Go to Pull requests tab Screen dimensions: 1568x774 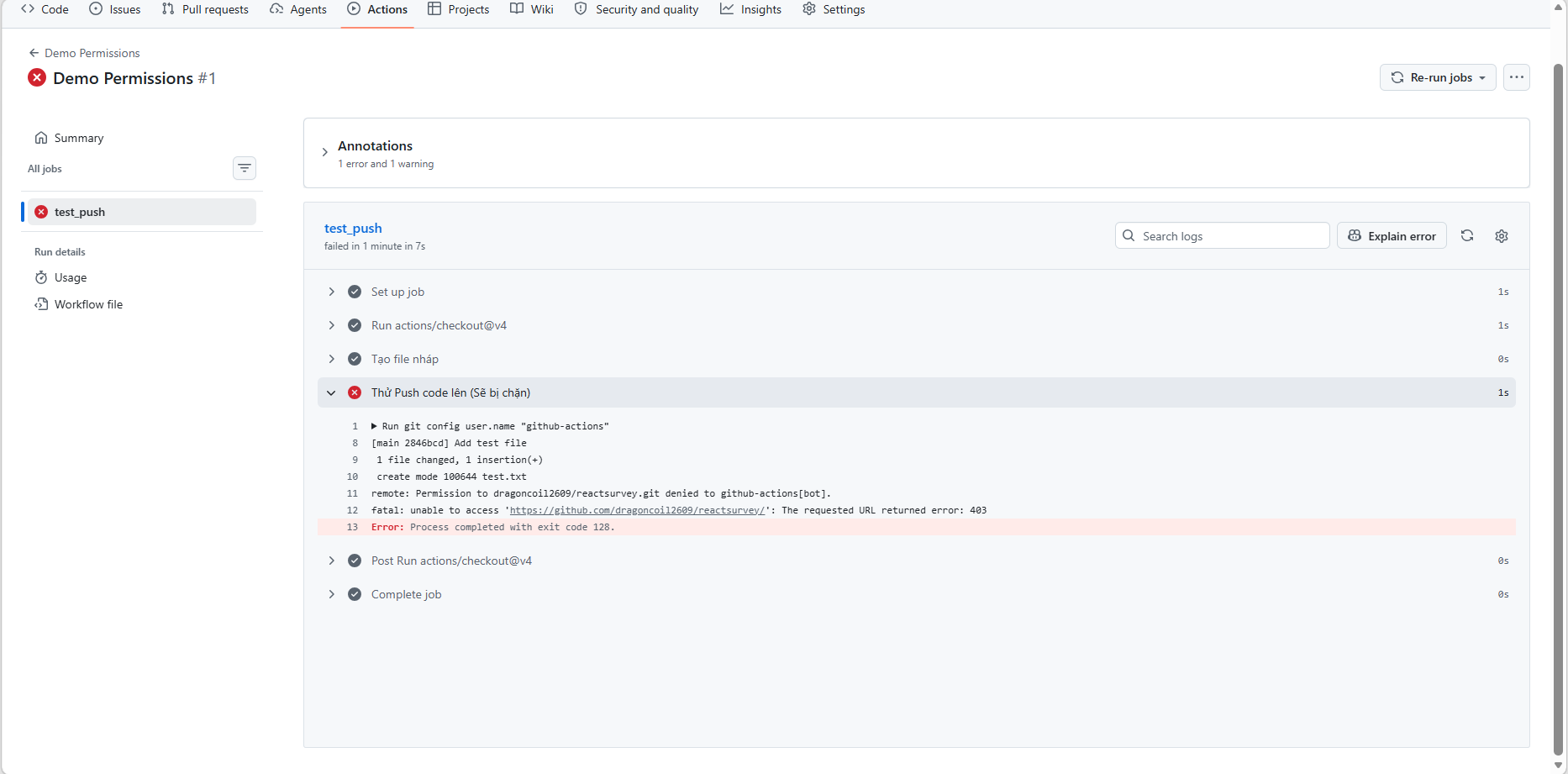point(205,9)
